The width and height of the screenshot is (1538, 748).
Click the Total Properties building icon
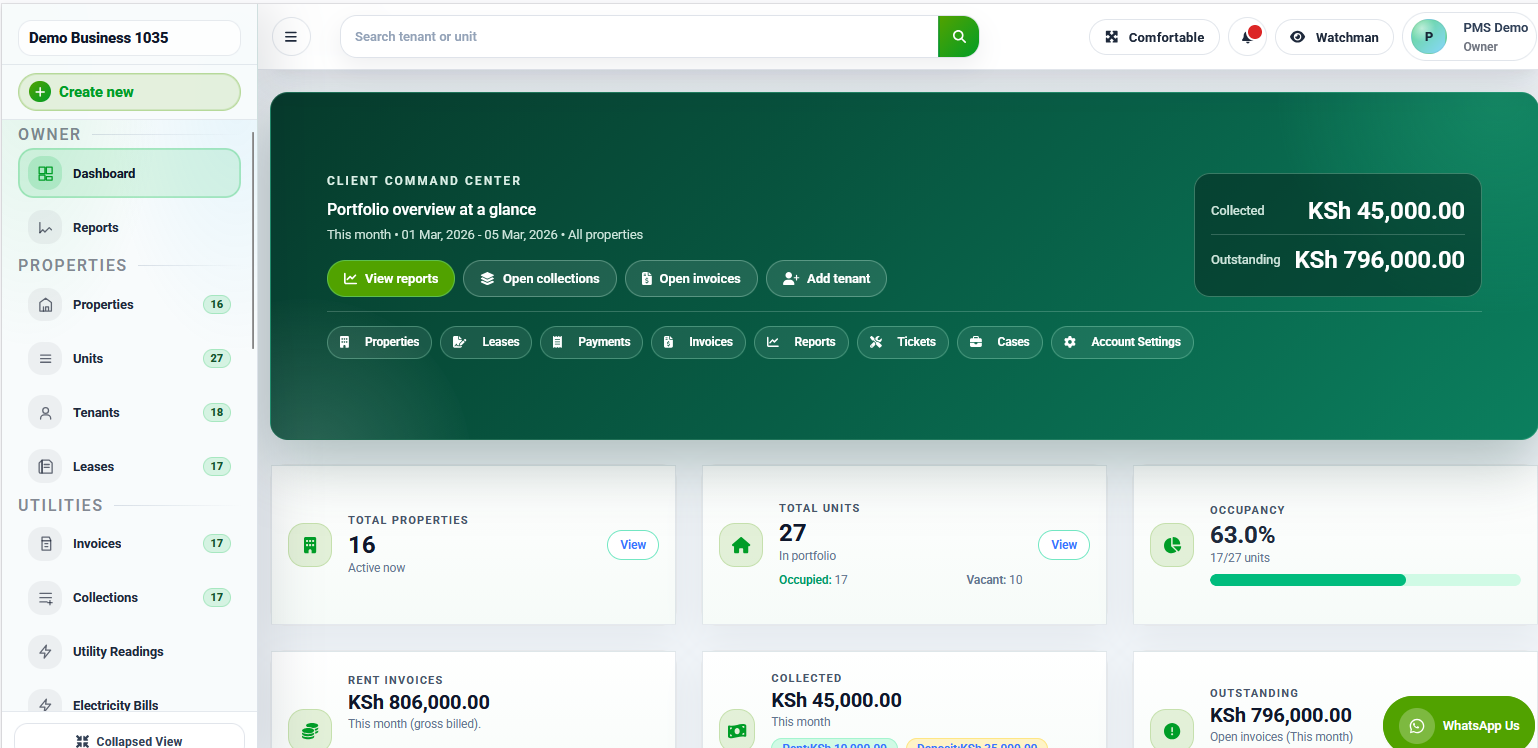point(310,545)
